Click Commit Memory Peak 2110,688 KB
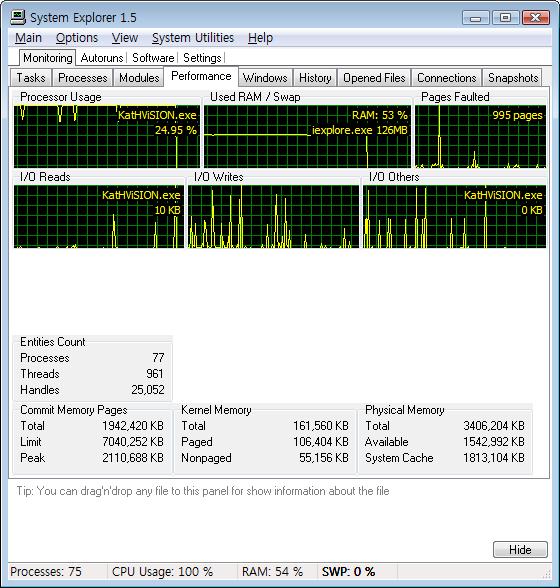Image resolution: width=560 pixels, height=588 pixels. [x=133, y=458]
